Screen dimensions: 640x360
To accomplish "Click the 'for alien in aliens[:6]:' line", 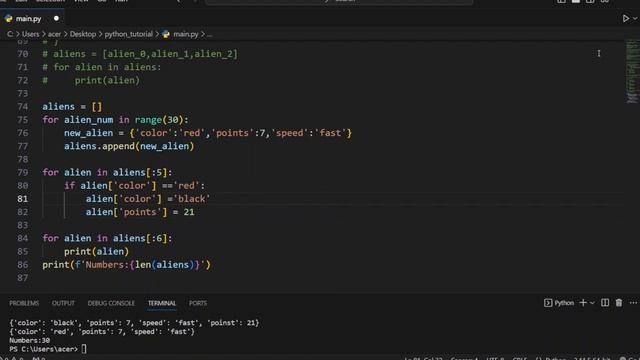I will [107, 238].
